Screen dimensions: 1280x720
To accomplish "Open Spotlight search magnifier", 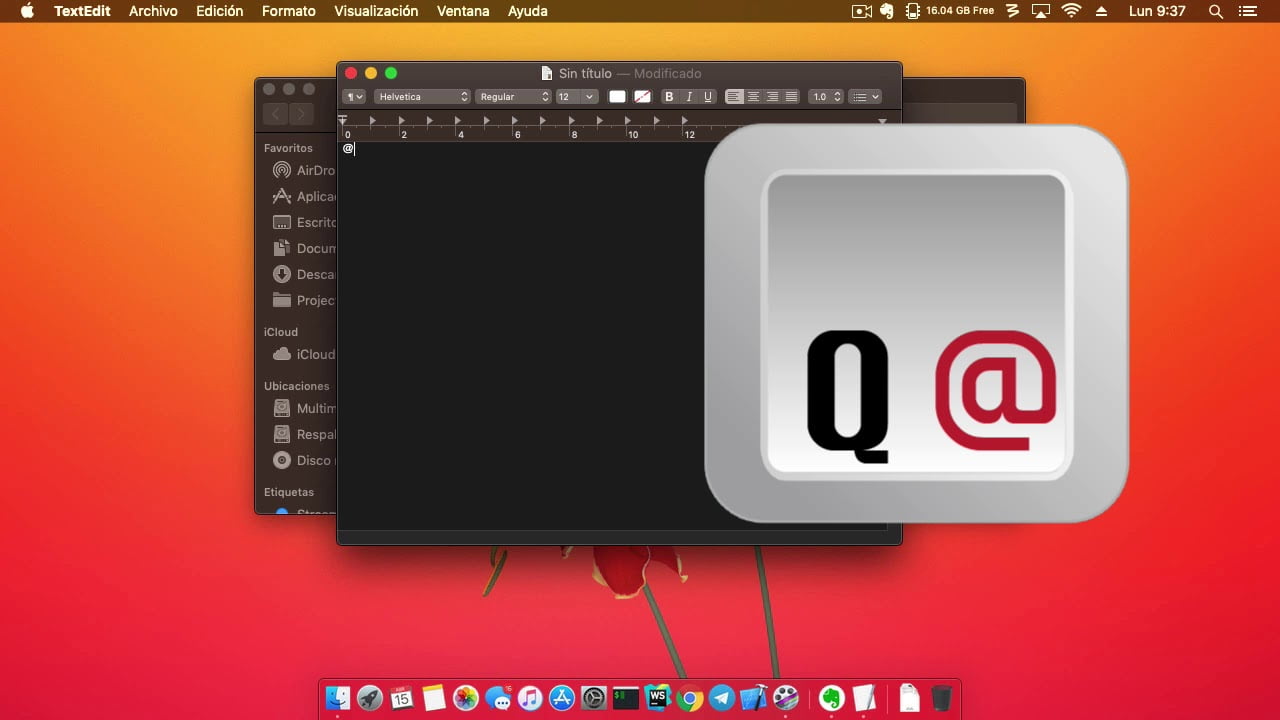I will tap(1216, 11).
